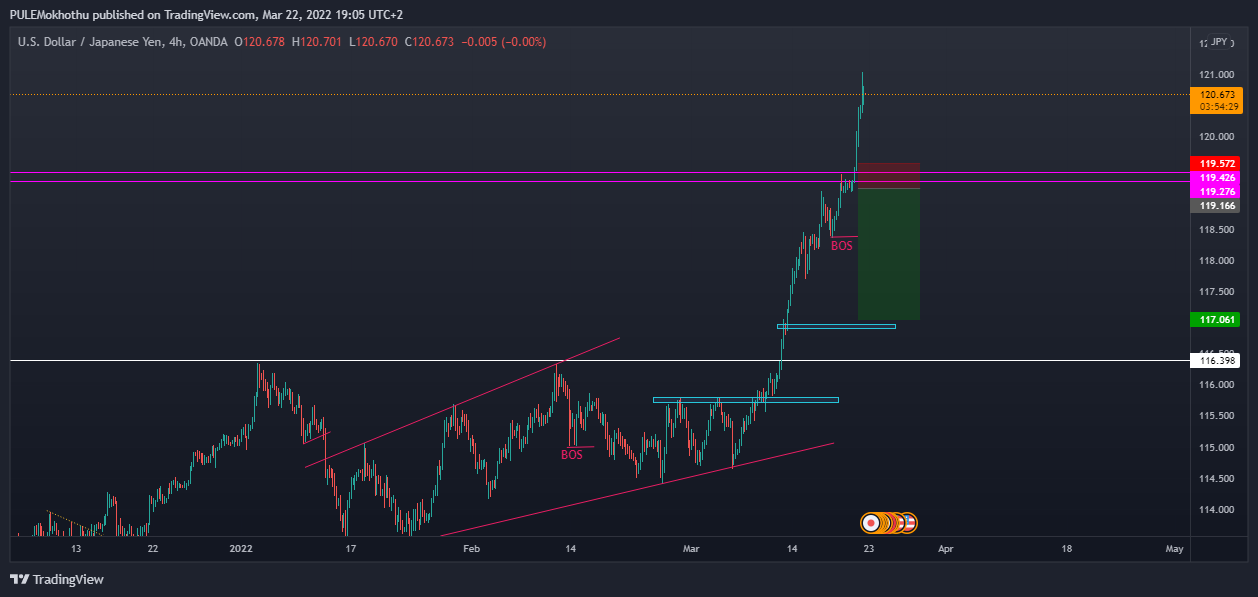
Task: Click the 115.000 price axis value
Action: click(x=1216, y=447)
